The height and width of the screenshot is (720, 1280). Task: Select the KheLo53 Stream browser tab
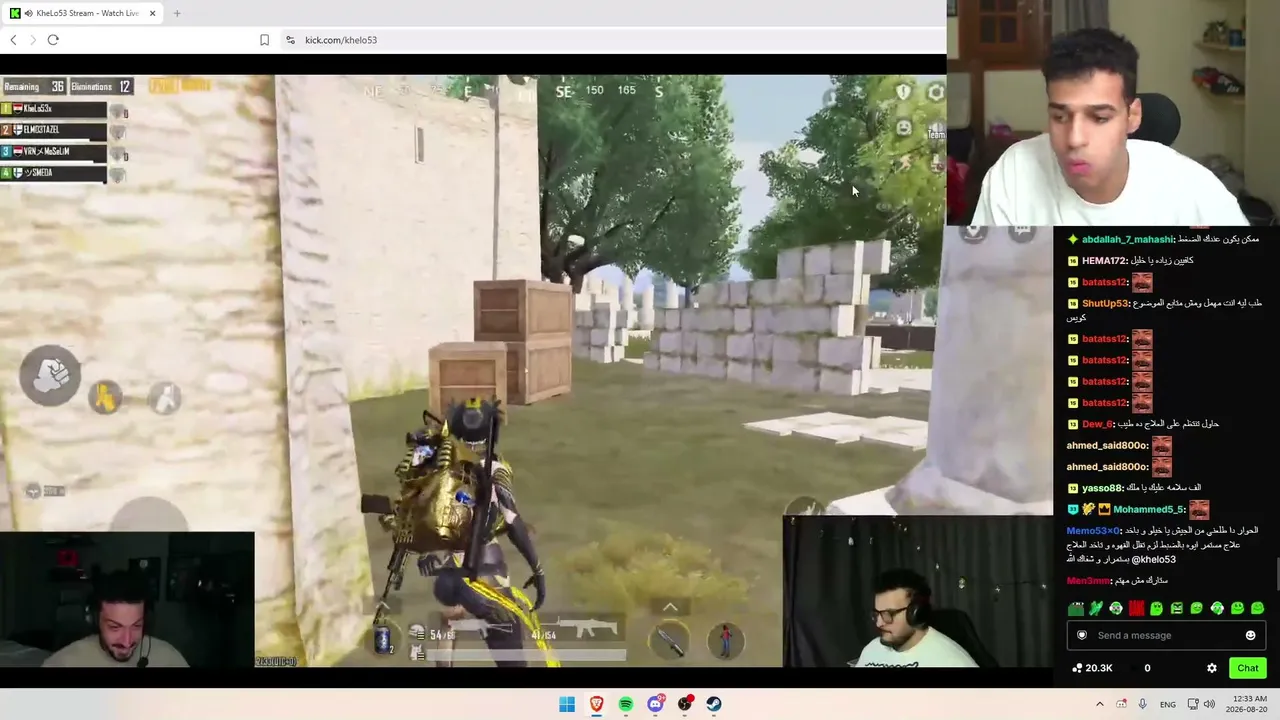pos(84,13)
